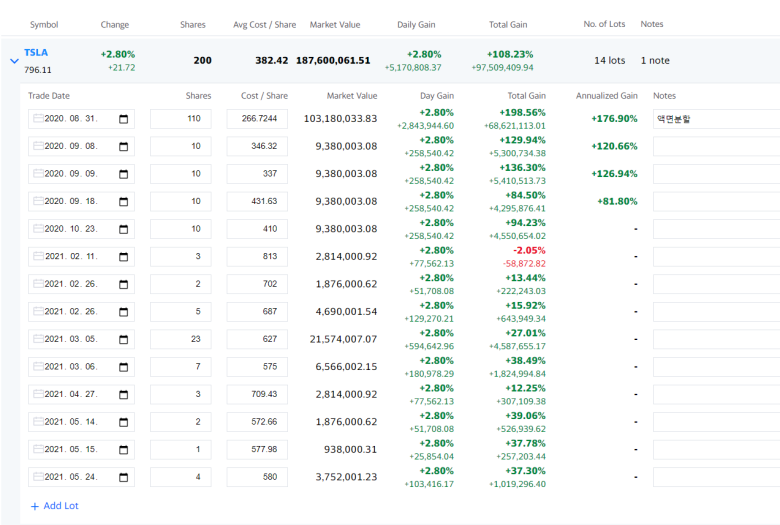Open calendar picker for 2020. 10. 23. lot

123,229
